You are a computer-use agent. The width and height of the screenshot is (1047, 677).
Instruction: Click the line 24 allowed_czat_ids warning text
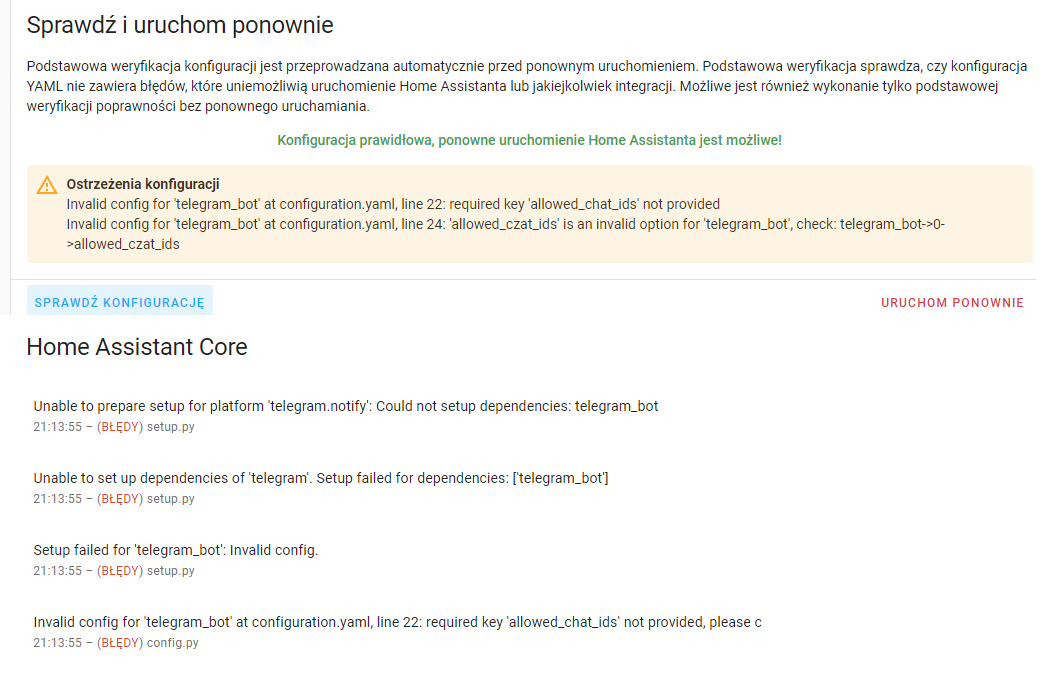pyautogui.click(x=505, y=234)
